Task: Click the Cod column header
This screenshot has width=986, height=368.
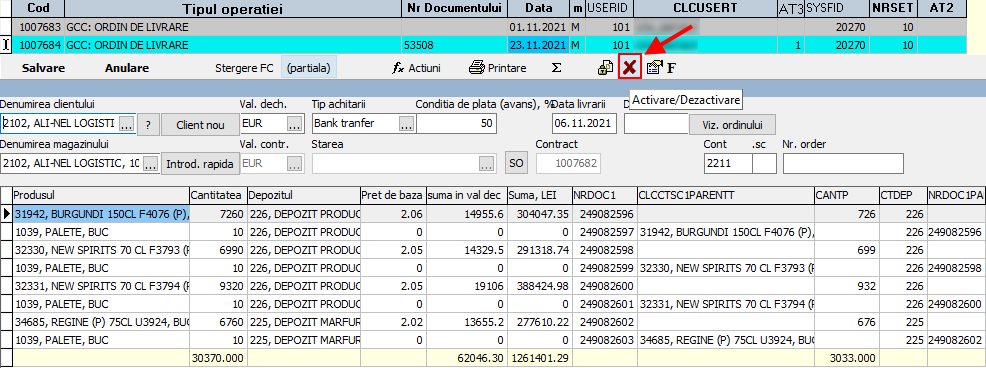Action: click(x=38, y=9)
